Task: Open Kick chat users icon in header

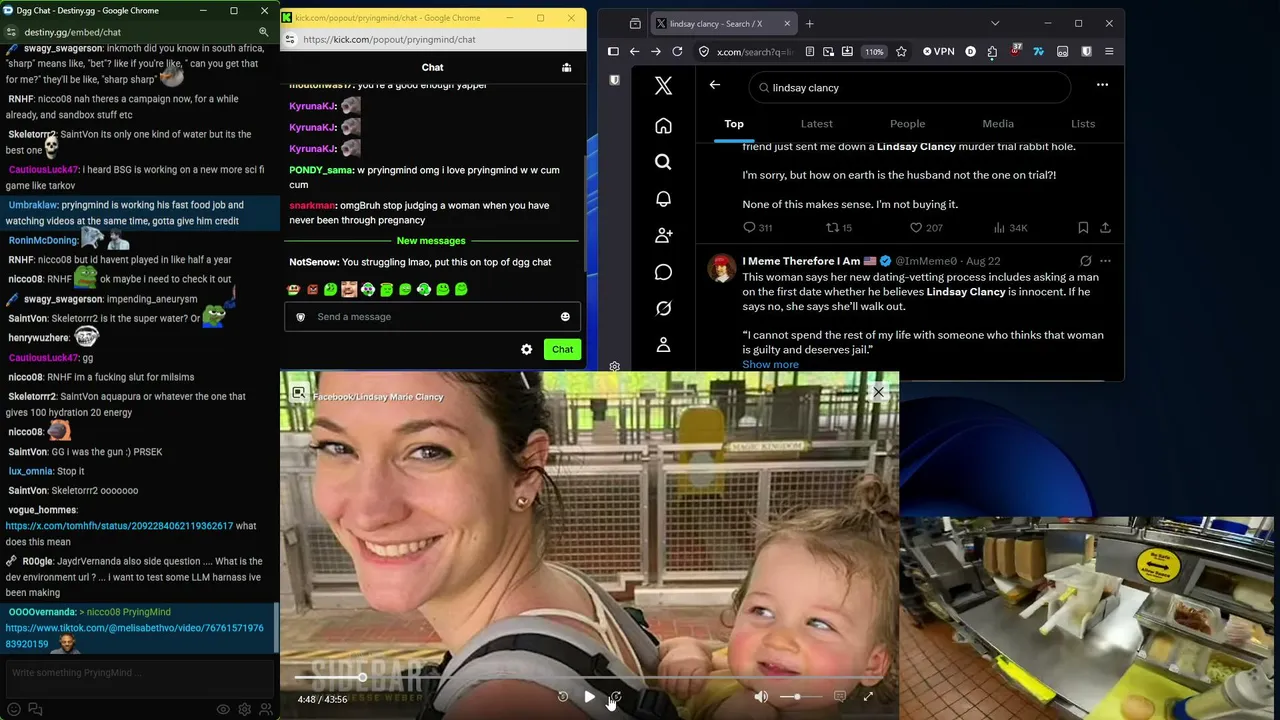Action: pyautogui.click(x=566, y=67)
